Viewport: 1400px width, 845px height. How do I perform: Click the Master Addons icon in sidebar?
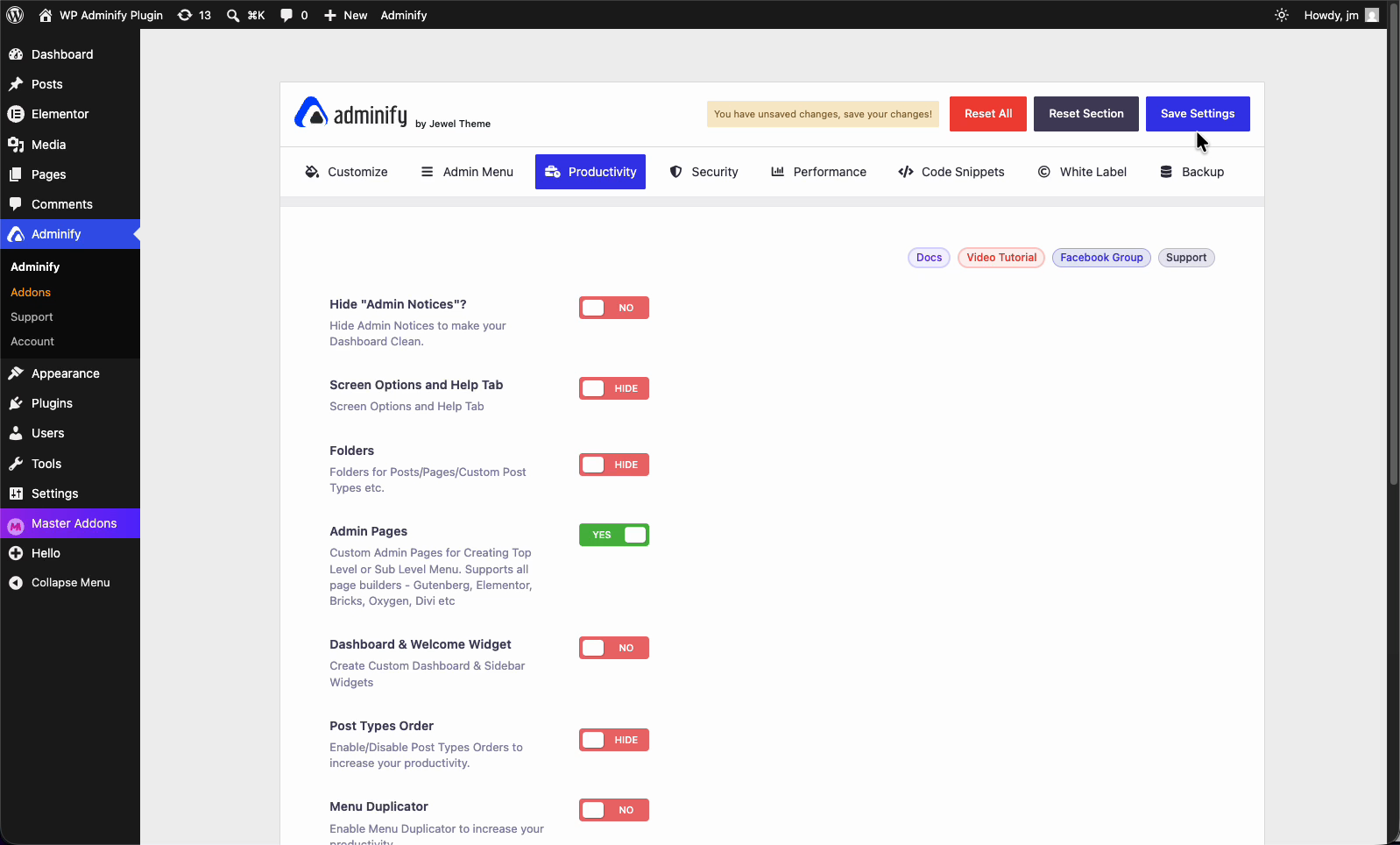16,525
